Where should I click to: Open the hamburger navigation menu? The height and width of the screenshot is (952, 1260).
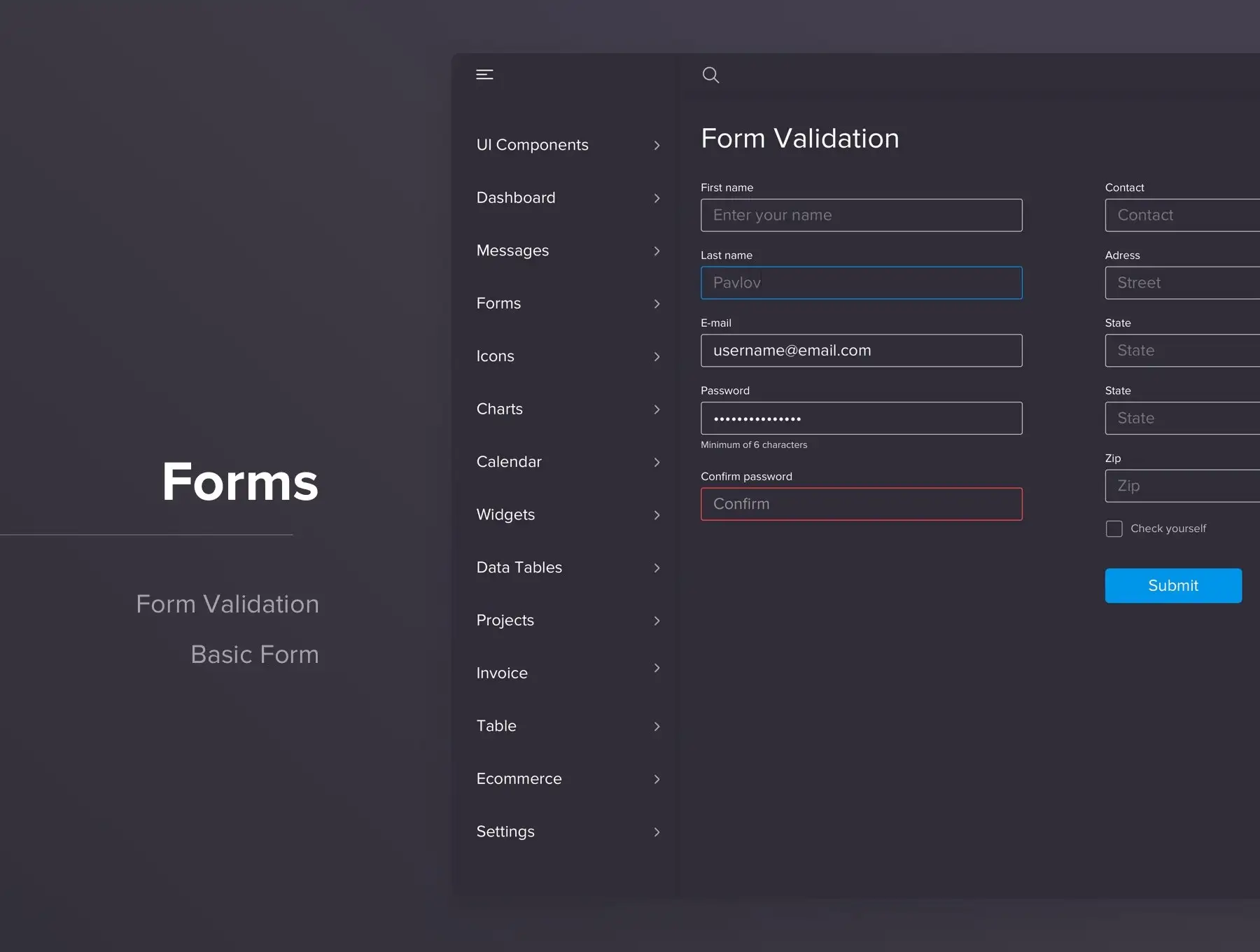pos(484,75)
